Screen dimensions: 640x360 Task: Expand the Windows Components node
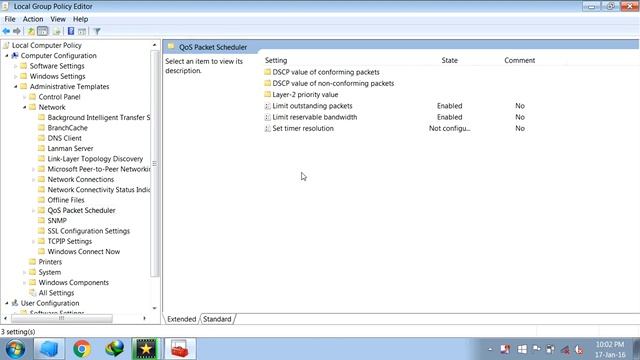[24, 282]
